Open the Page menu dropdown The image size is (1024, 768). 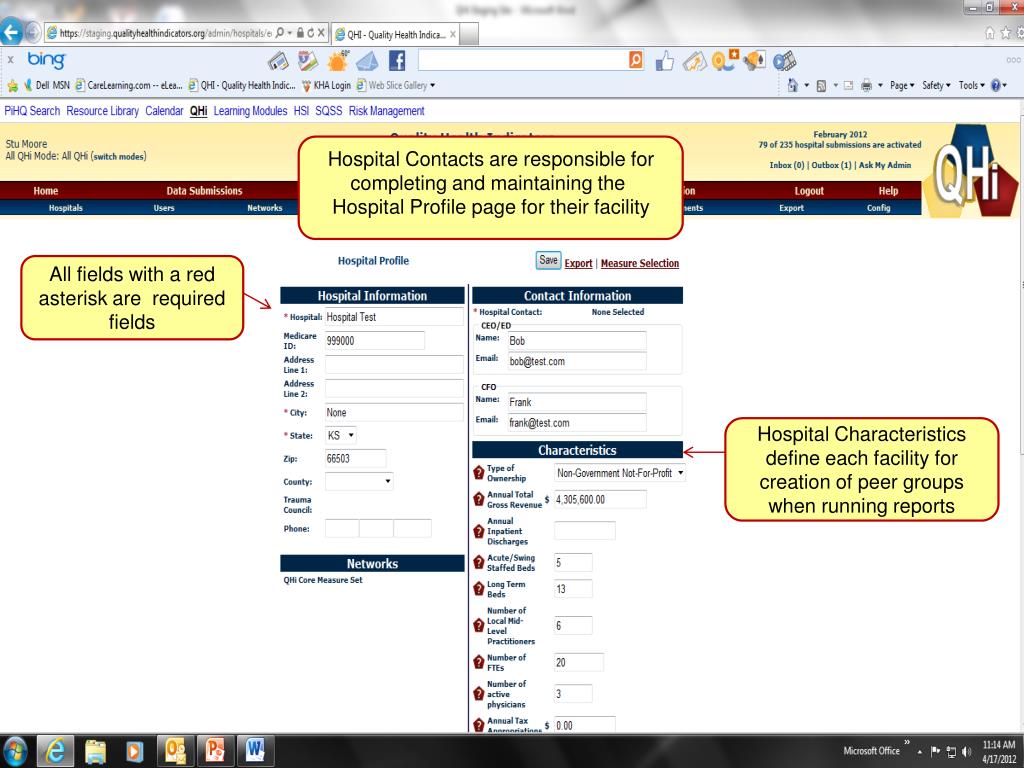coord(902,85)
